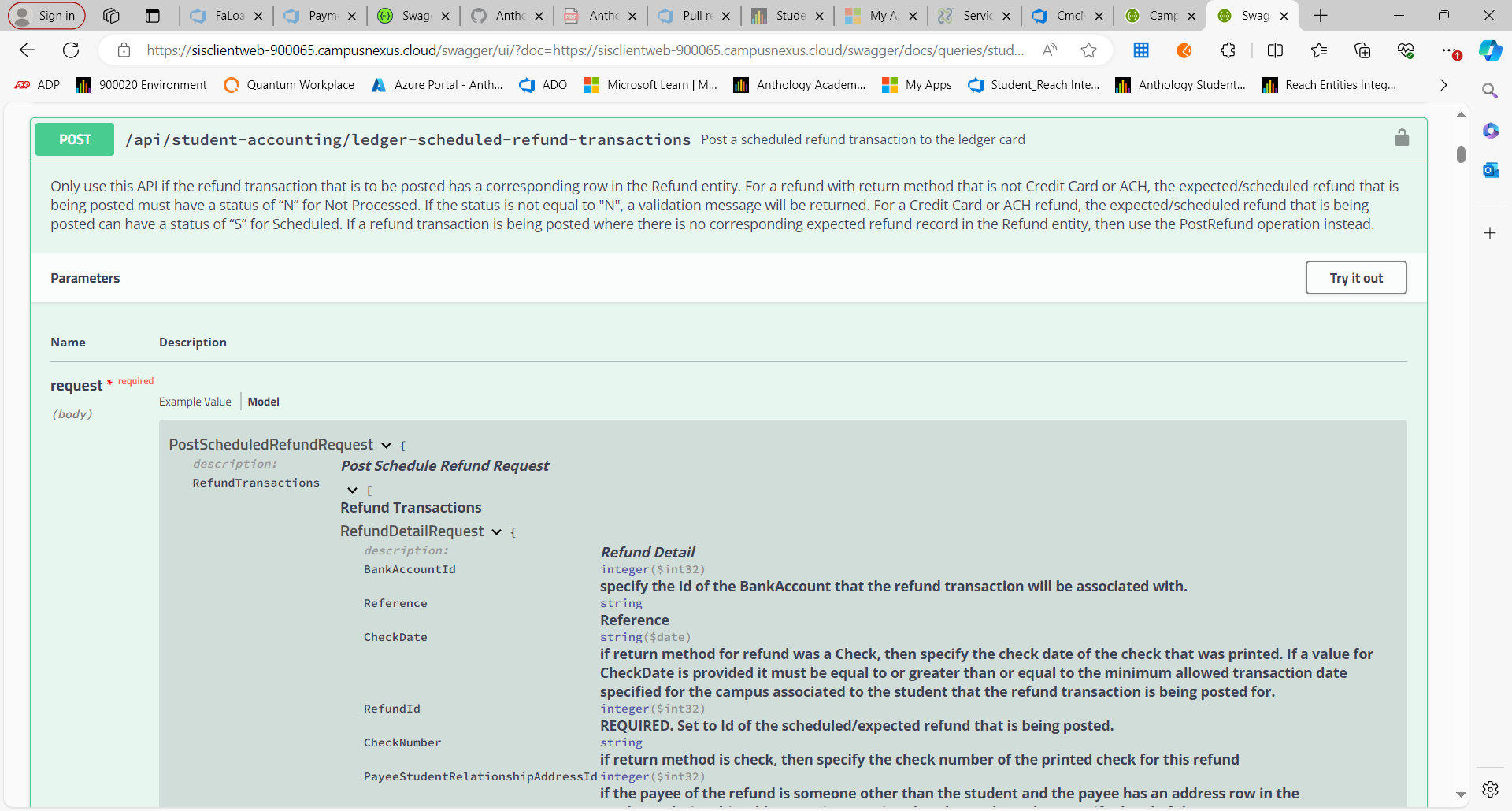Close the Anthc PDF browser tab
The height and width of the screenshot is (811, 1512).
(x=632, y=16)
